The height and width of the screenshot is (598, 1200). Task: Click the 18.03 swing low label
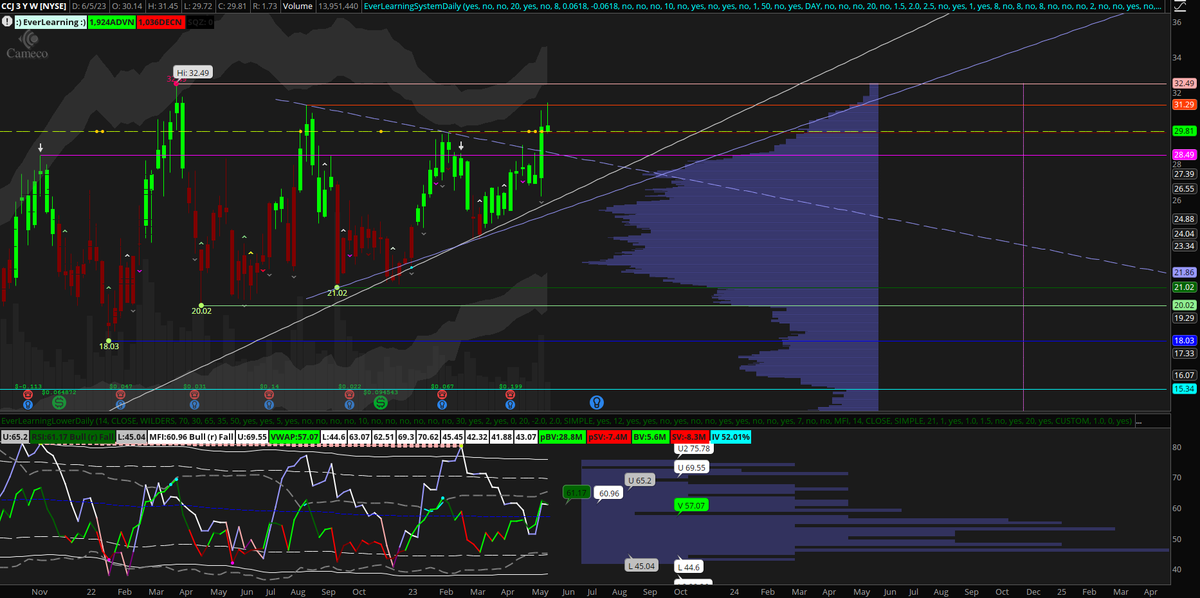108,345
